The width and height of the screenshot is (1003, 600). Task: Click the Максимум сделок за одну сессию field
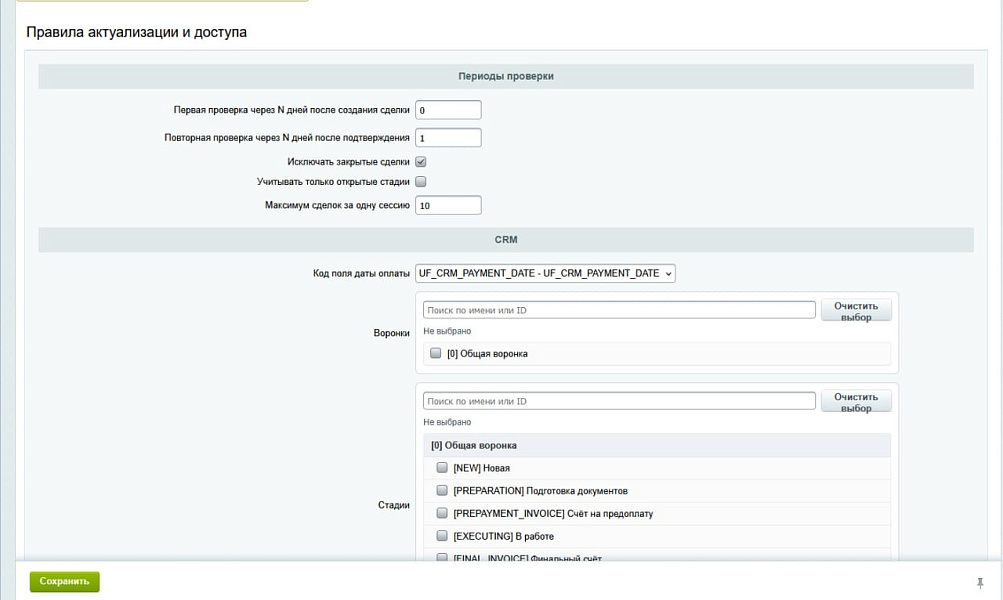448,205
